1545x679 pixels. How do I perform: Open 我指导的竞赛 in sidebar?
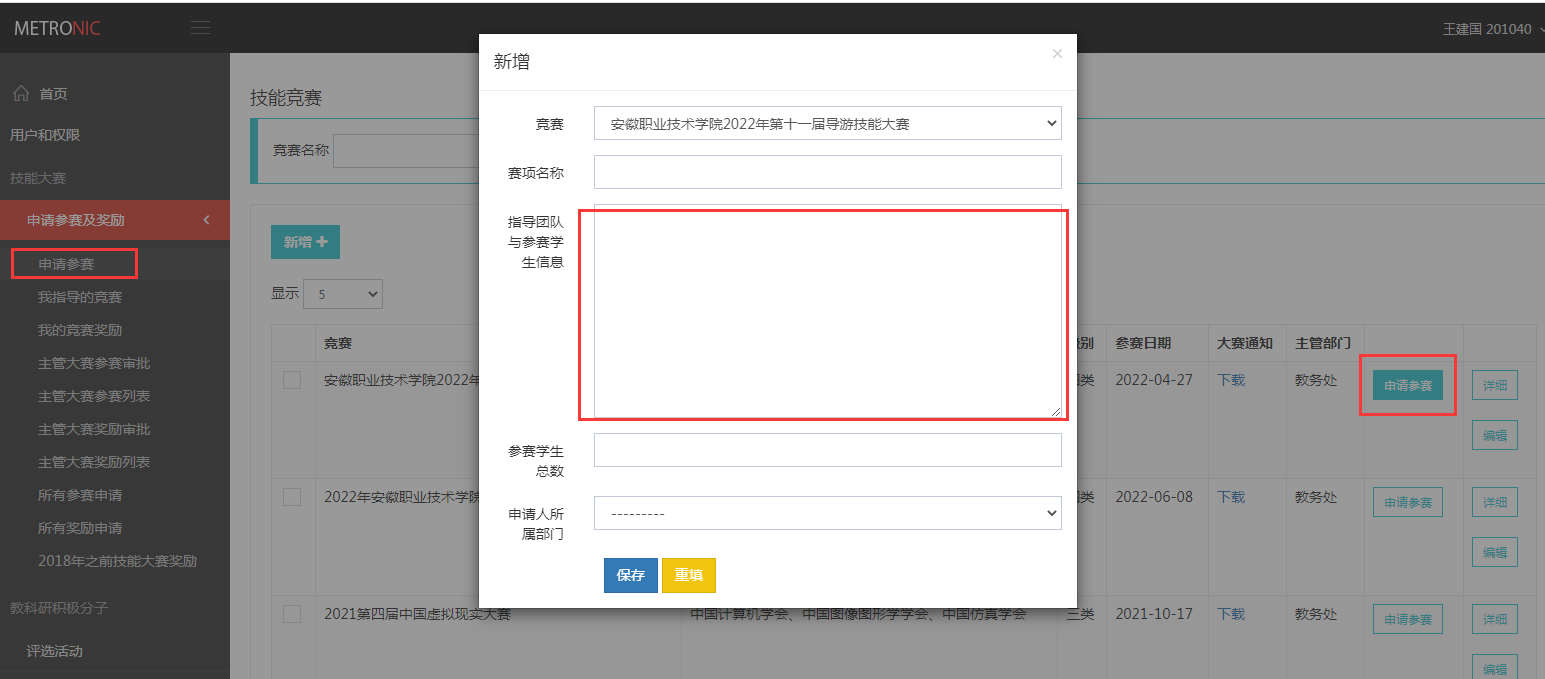pos(80,297)
